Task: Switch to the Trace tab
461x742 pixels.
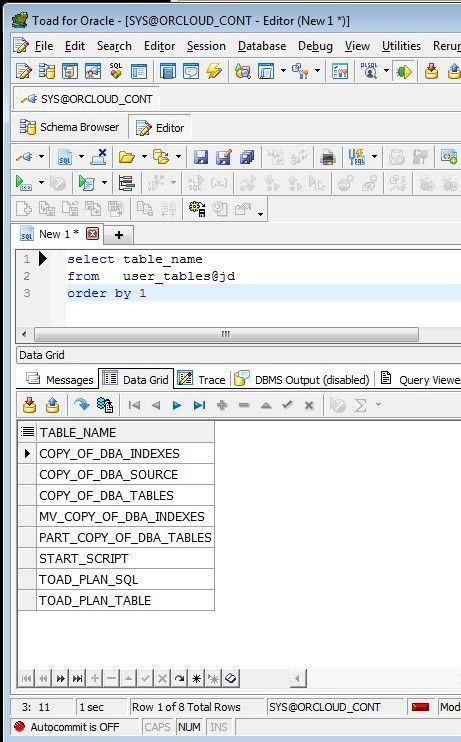Action: (201, 380)
